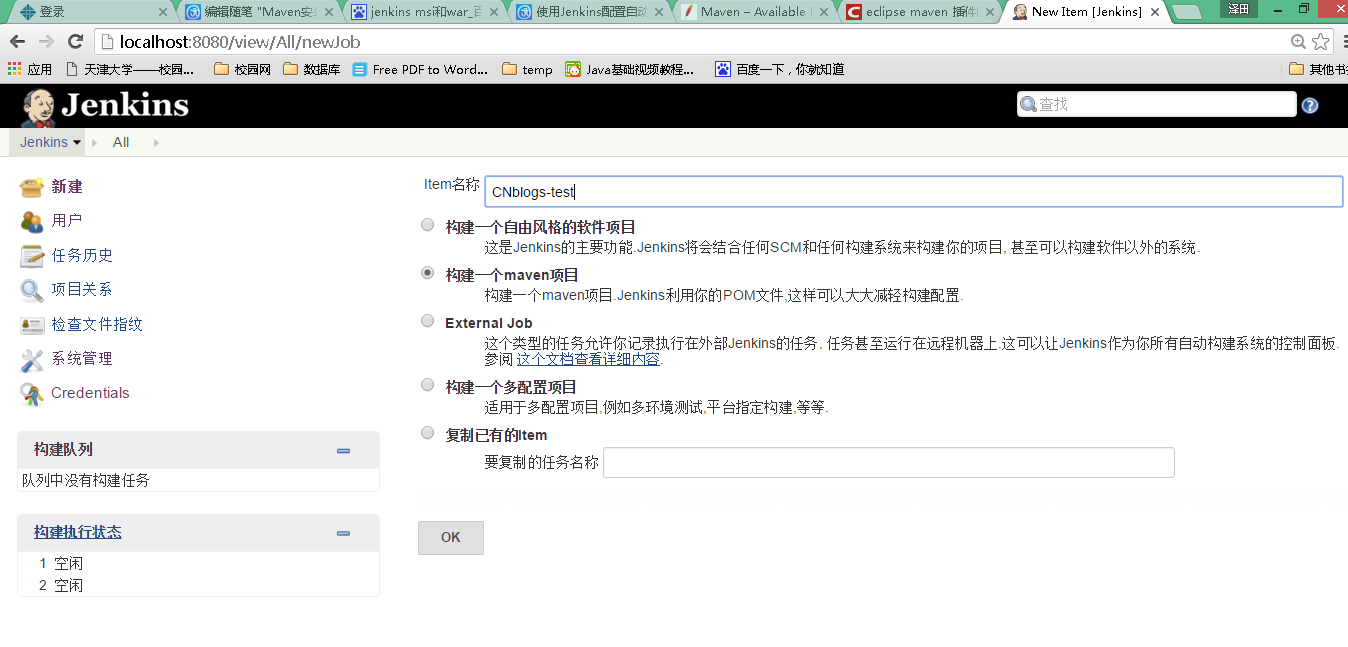Select the 构建一个自由风格的软件项目 radio button
This screenshot has height=647, width=1348.
pyautogui.click(x=428, y=226)
